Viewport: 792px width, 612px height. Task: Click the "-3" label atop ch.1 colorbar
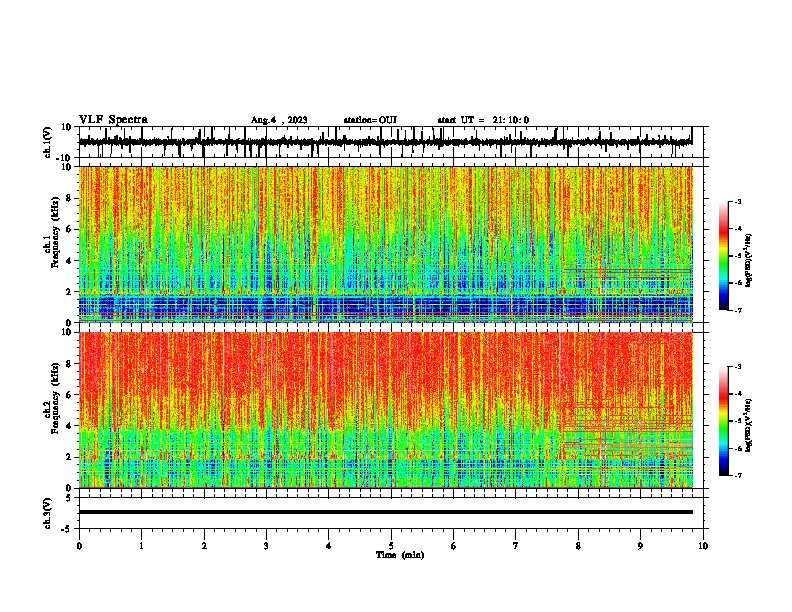738,201
